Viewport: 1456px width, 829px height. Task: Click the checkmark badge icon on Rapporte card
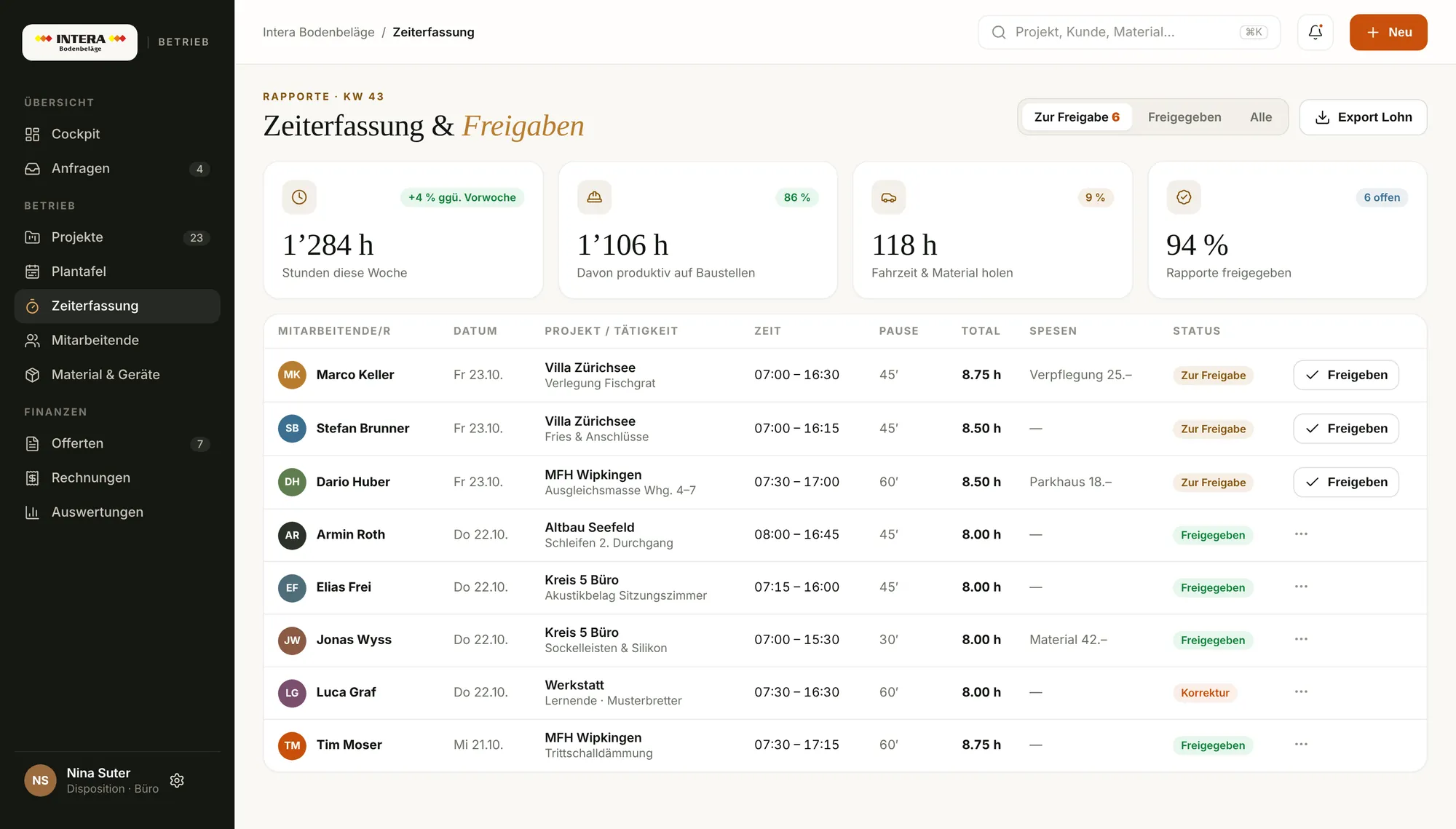(1184, 197)
